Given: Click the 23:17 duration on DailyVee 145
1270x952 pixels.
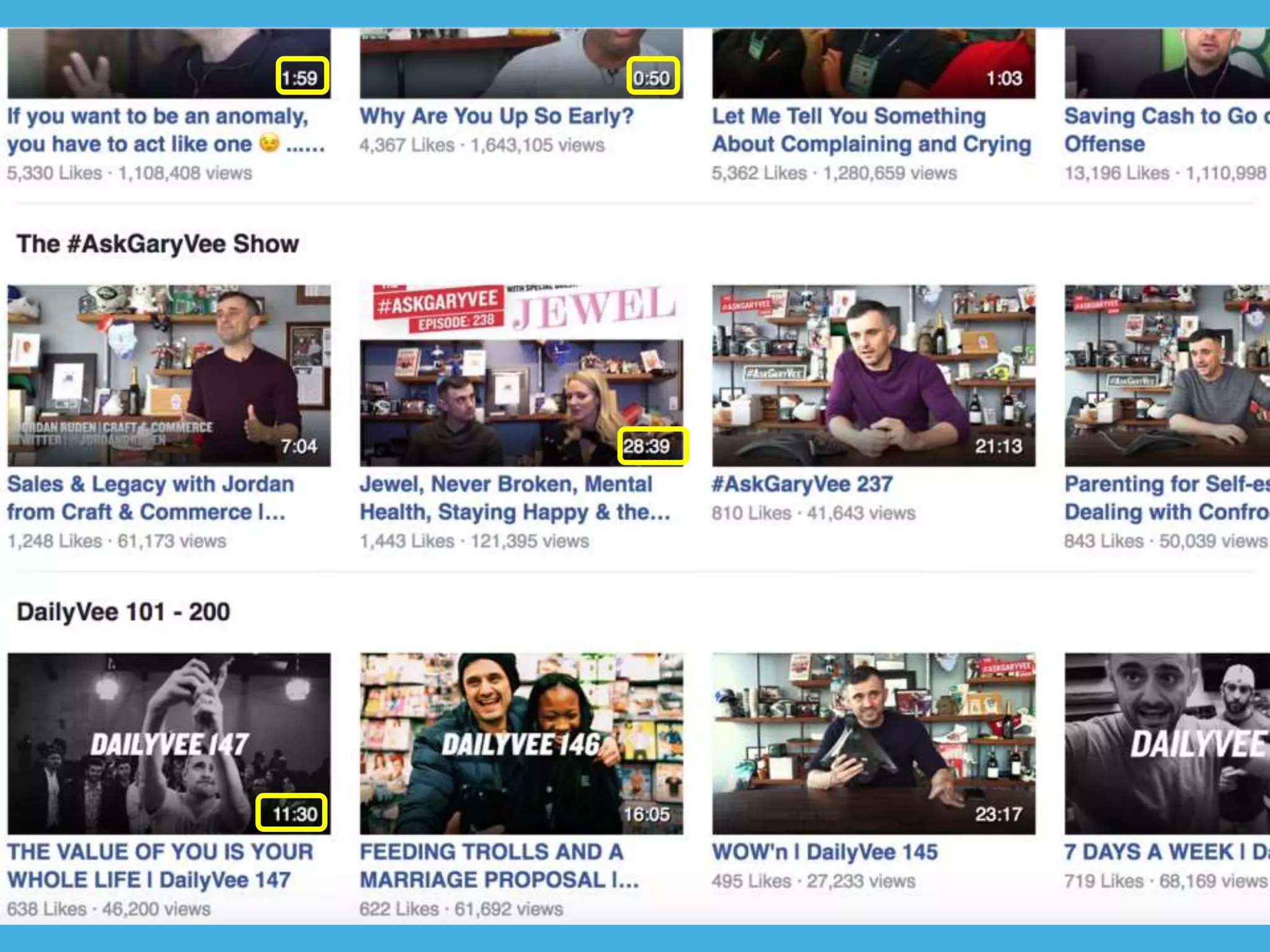Looking at the screenshot, I should (998, 814).
